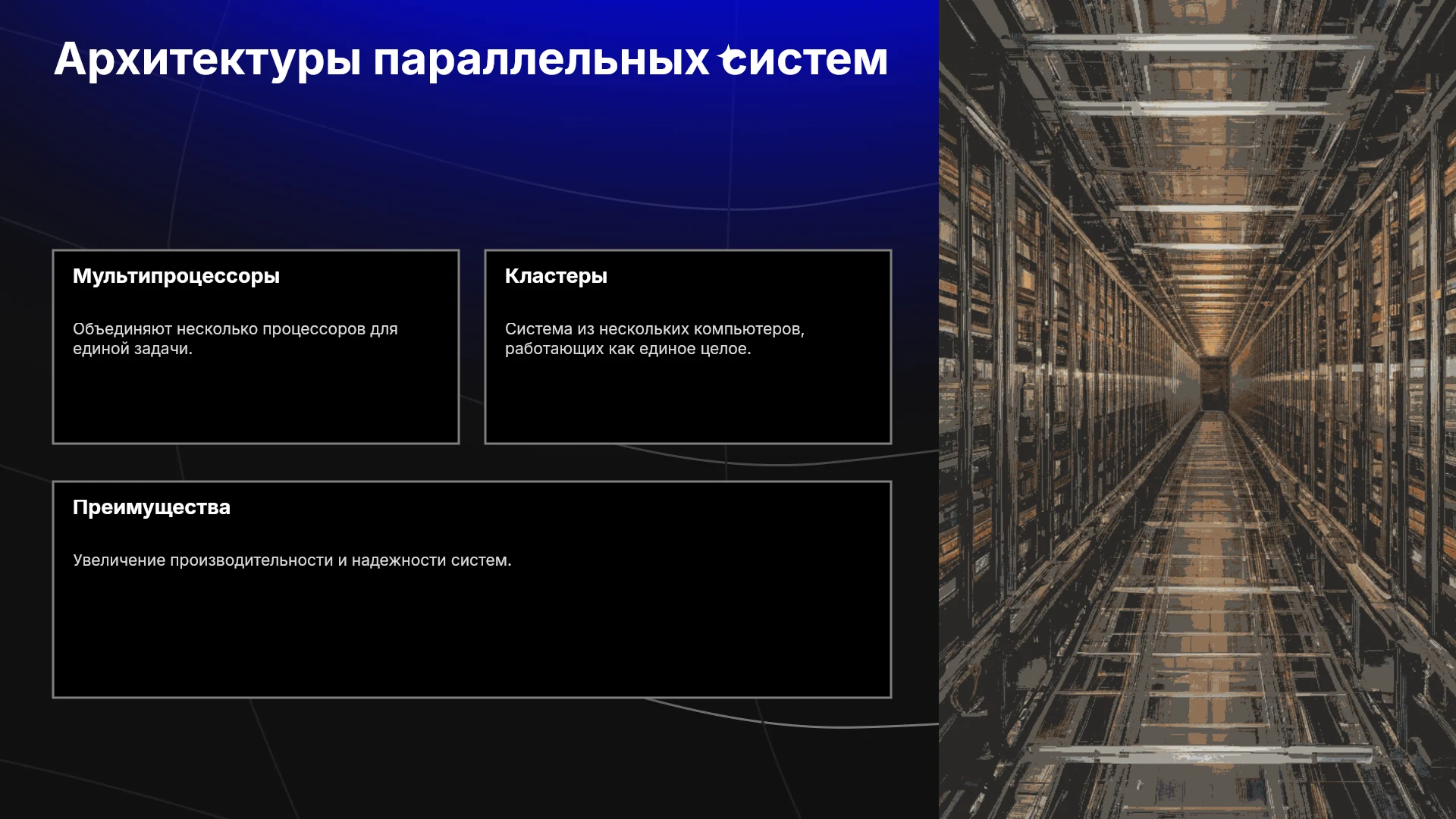1456x819 pixels.
Task: Click the 'Мультипроцессоры' card heading
Action: [176, 277]
